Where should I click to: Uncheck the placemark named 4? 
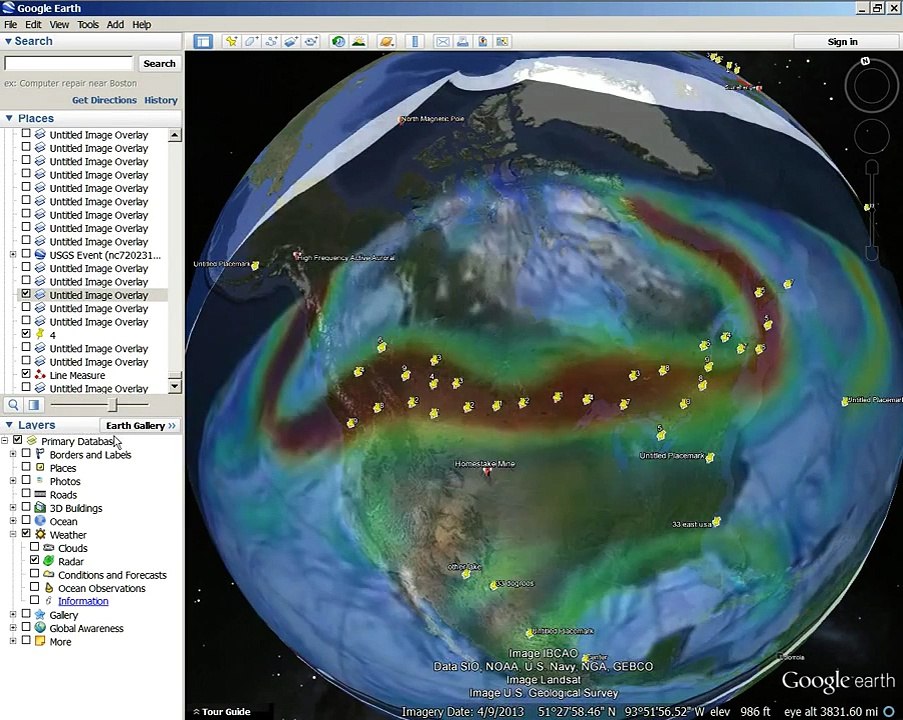pos(26,334)
